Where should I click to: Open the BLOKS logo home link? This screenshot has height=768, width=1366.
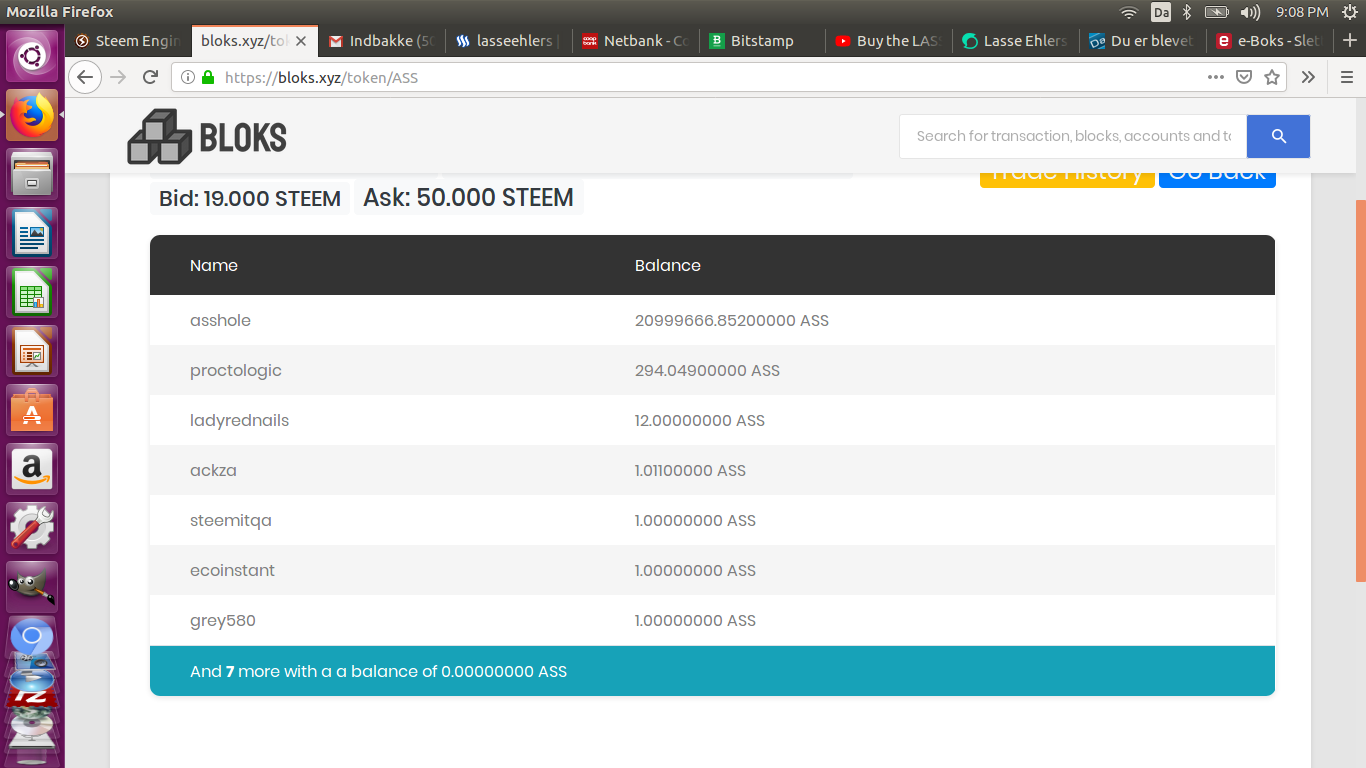[207, 136]
